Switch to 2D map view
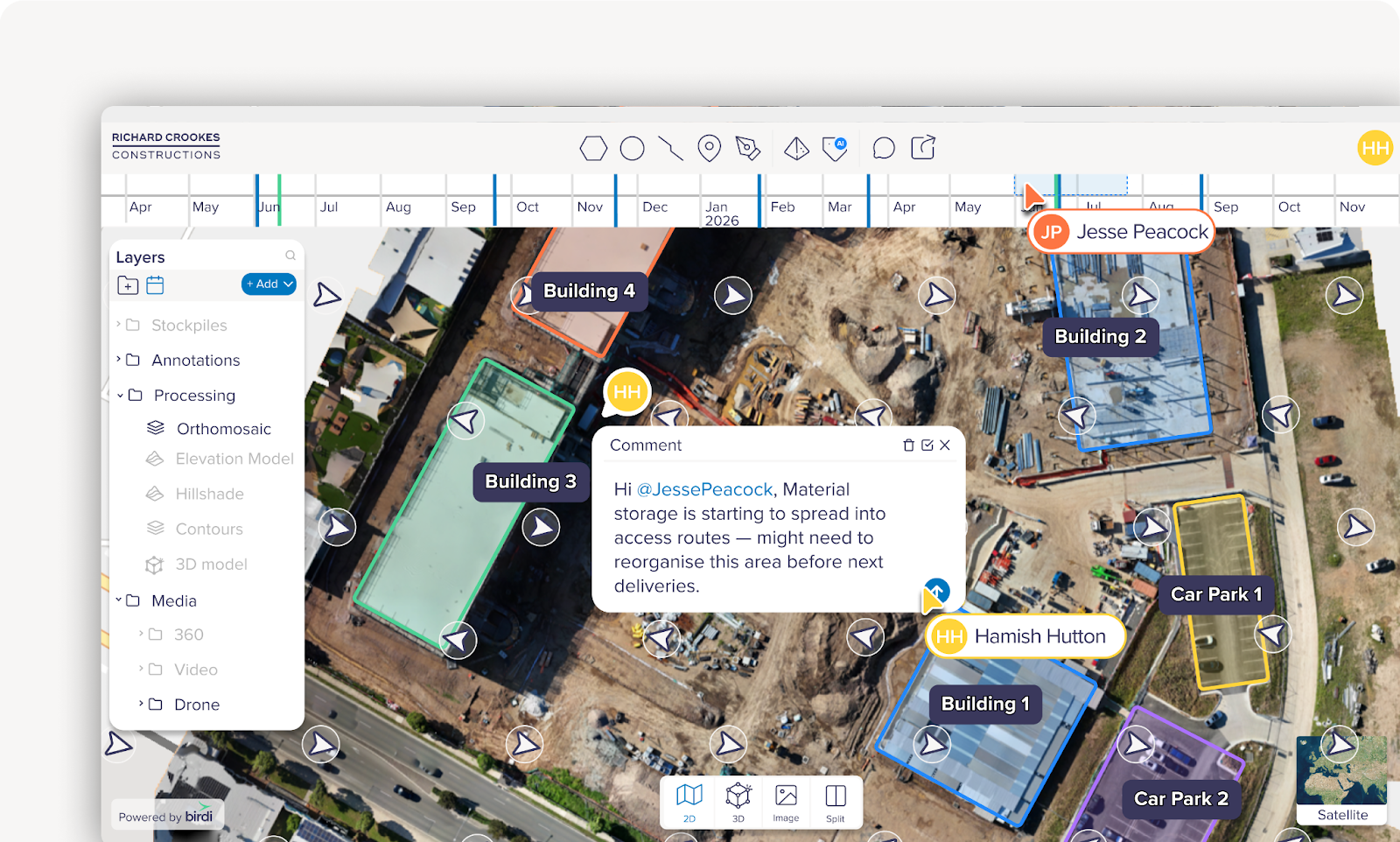Screen dimensions: 1400x842 pyautogui.click(x=689, y=802)
